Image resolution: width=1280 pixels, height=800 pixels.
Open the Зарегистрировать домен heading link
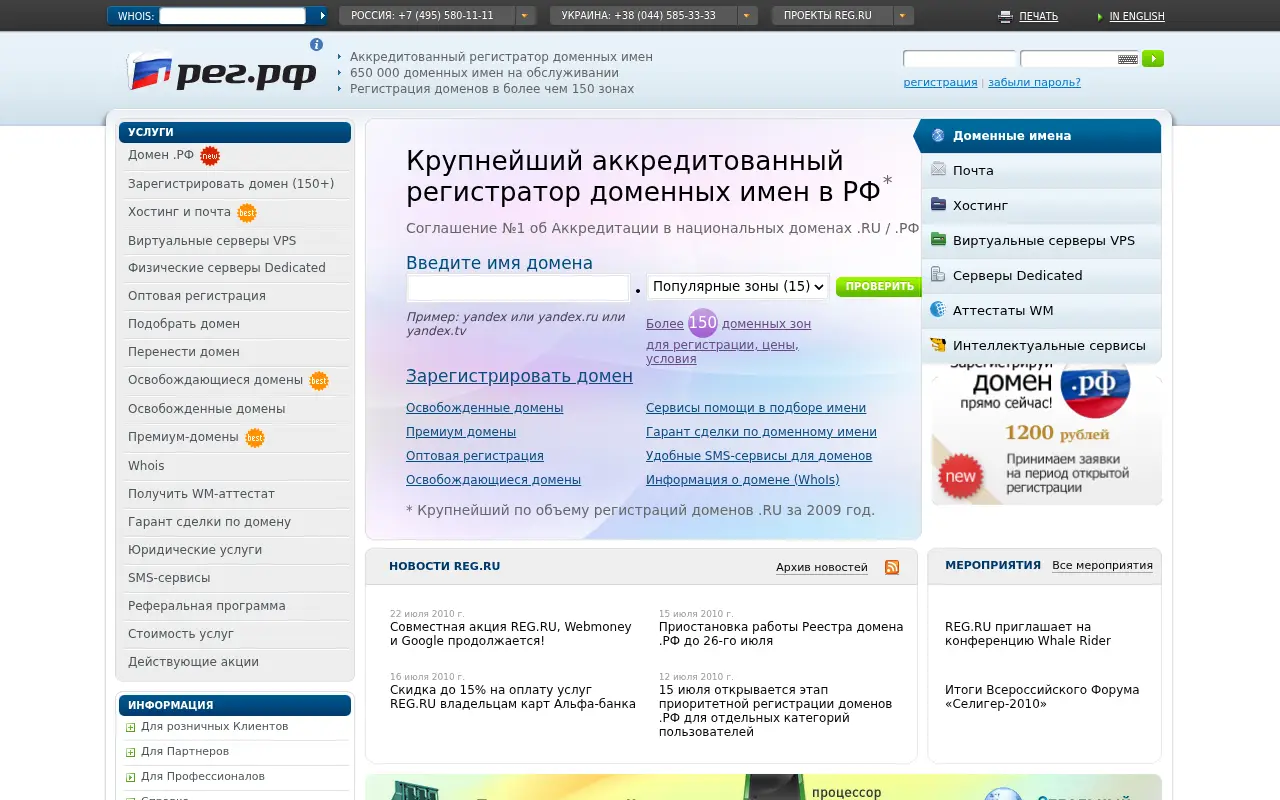(x=519, y=376)
